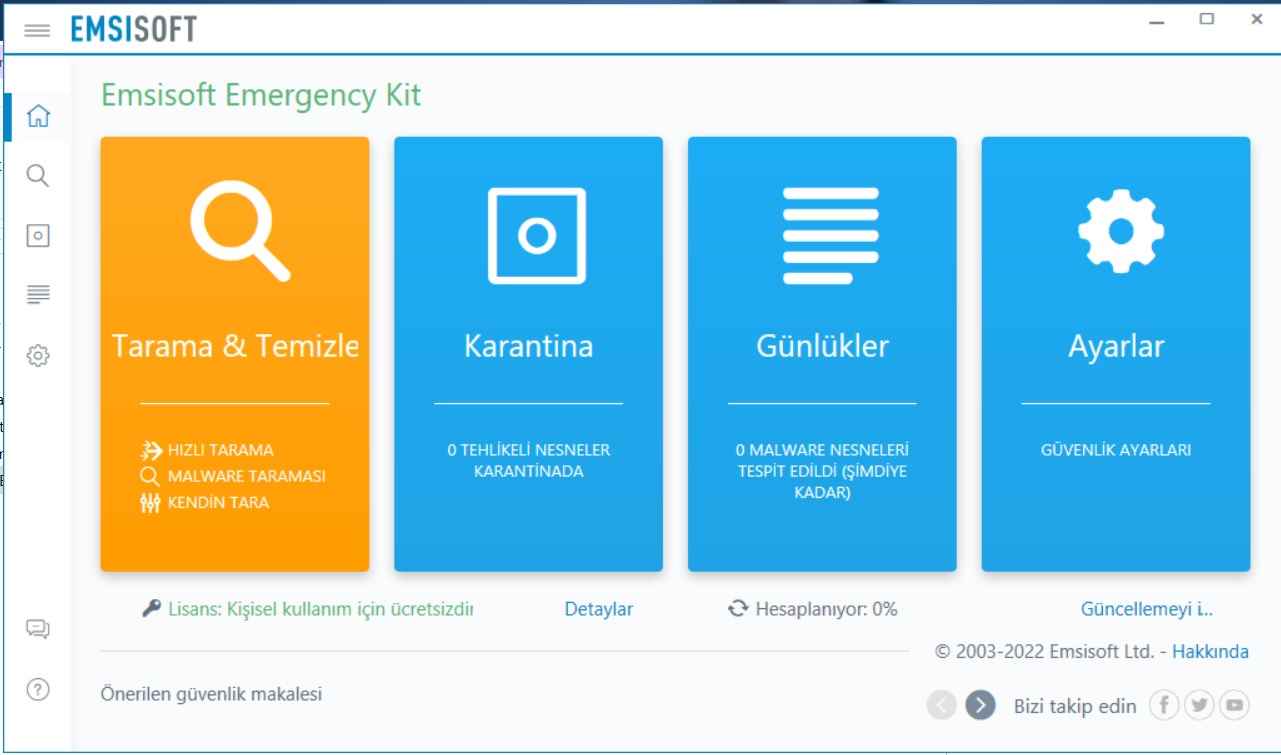
Task: Go to Home in sidebar
Action: click(37, 117)
